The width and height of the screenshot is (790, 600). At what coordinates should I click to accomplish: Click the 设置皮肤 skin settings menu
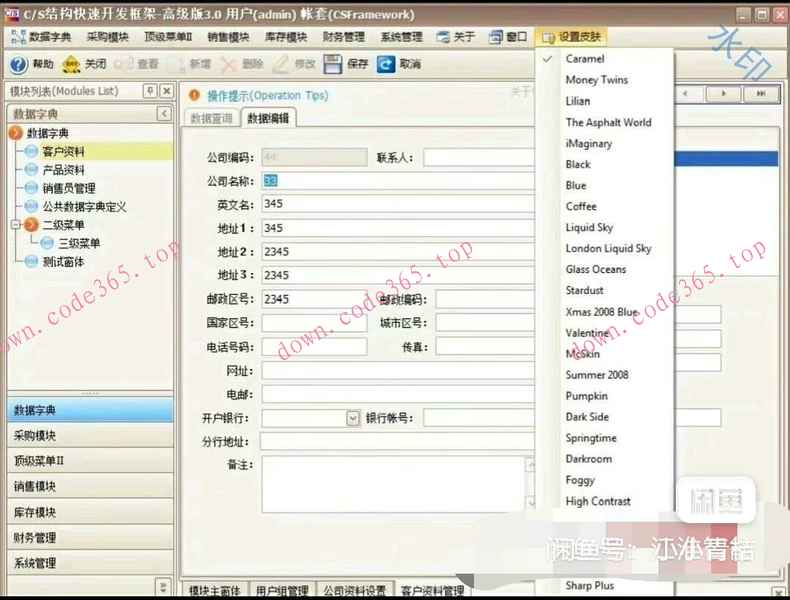coord(571,37)
